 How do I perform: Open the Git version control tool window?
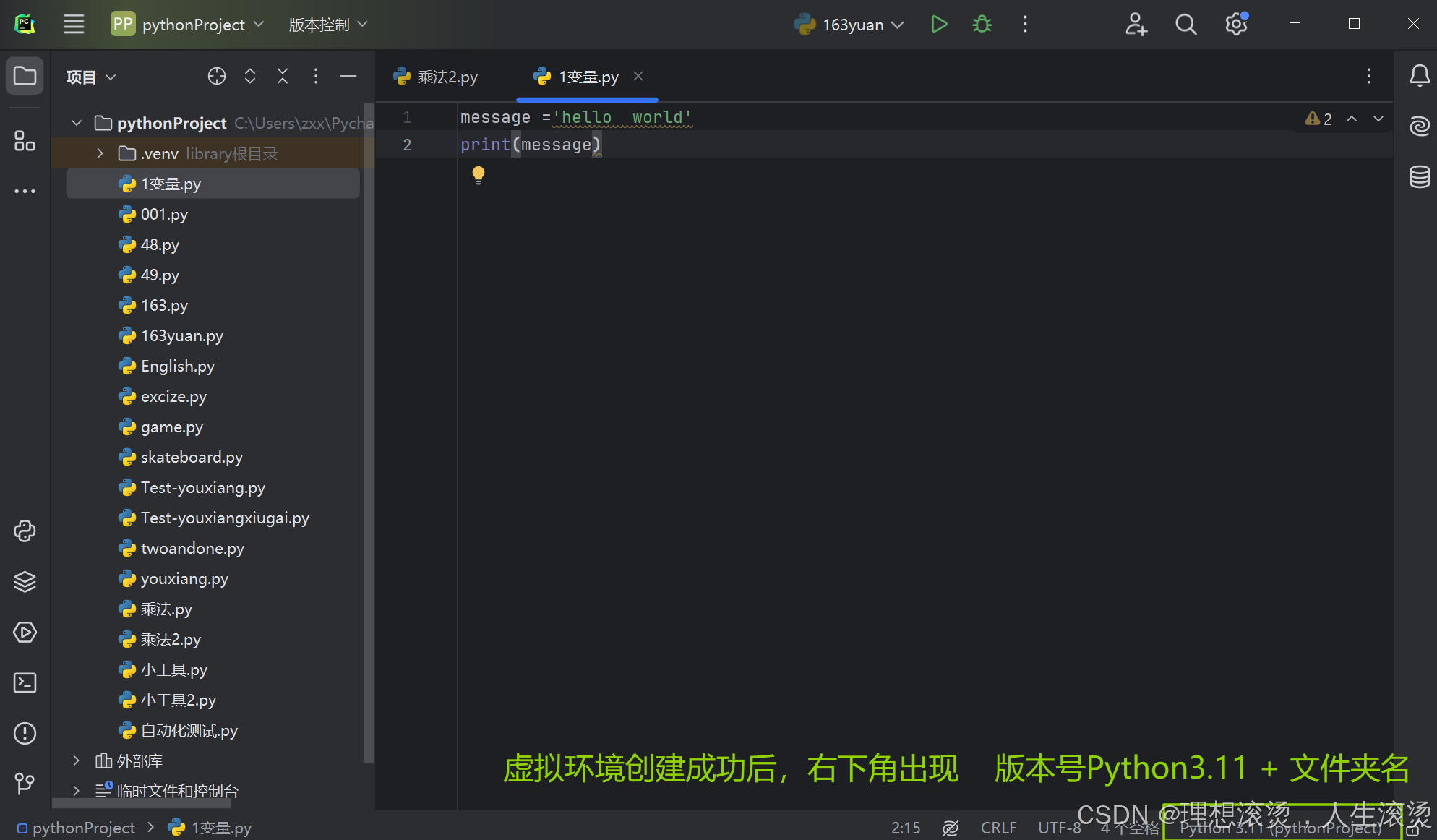point(25,784)
